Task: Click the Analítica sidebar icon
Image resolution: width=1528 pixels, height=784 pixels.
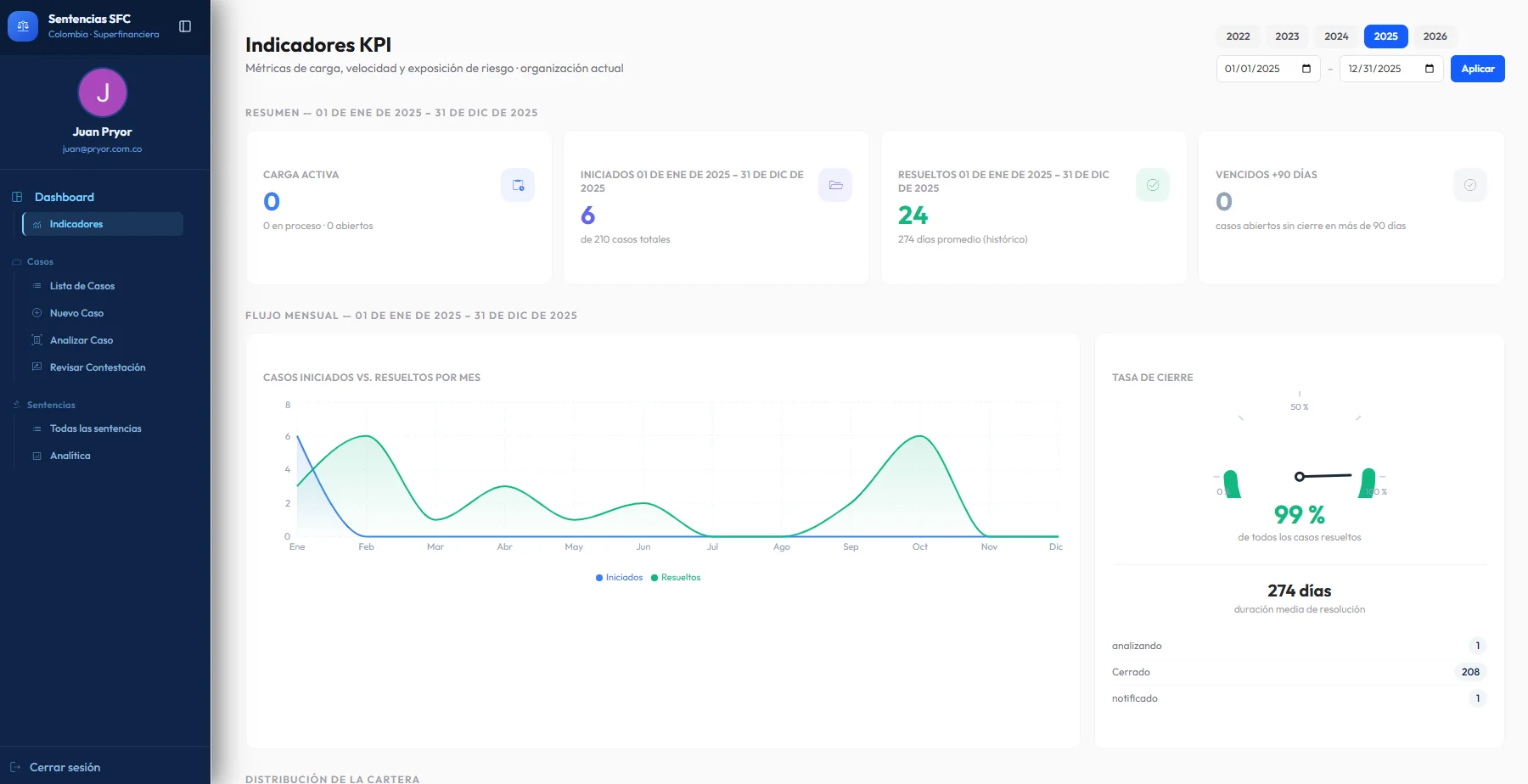Action: click(x=37, y=455)
